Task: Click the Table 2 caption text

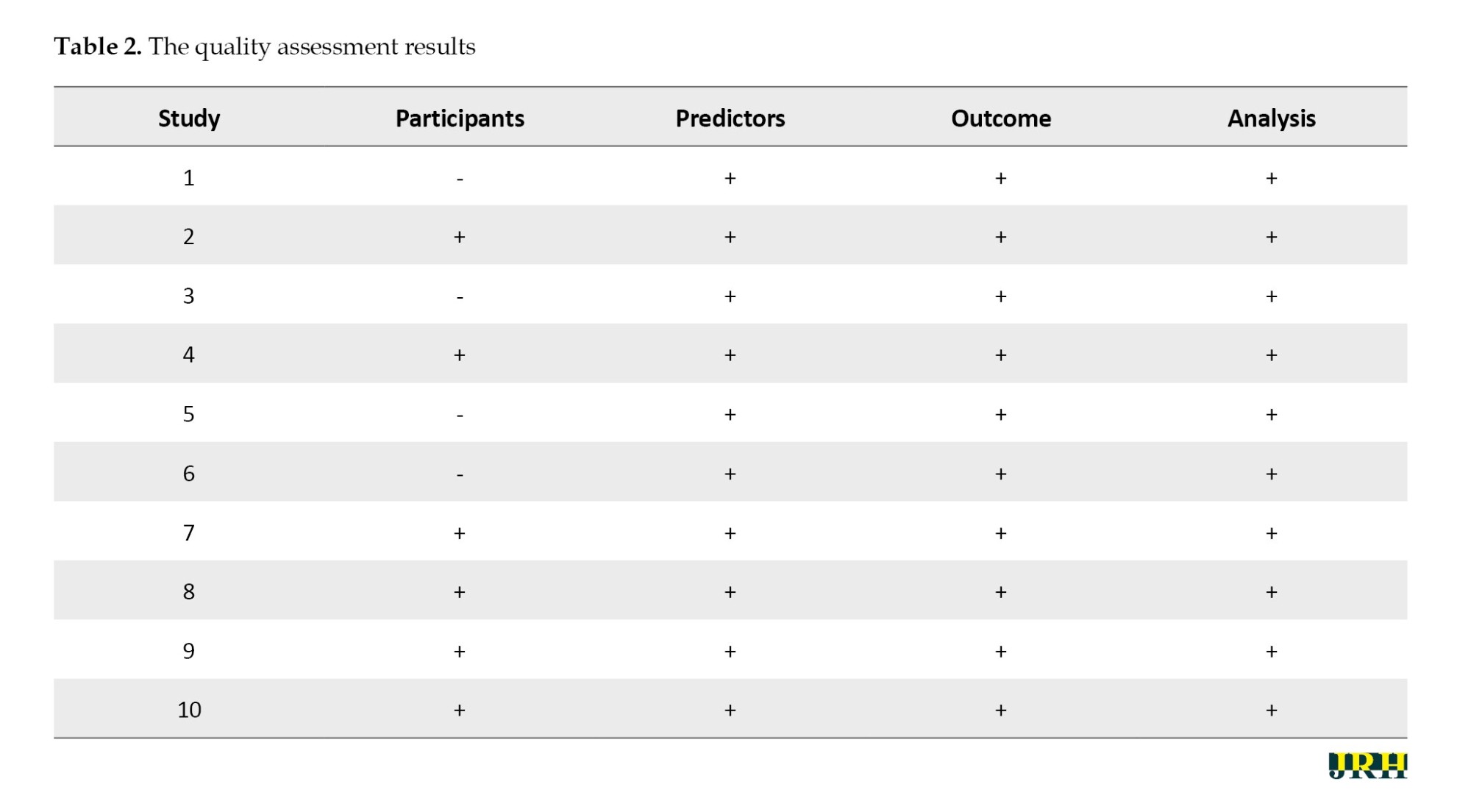Action: click(x=265, y=47)
